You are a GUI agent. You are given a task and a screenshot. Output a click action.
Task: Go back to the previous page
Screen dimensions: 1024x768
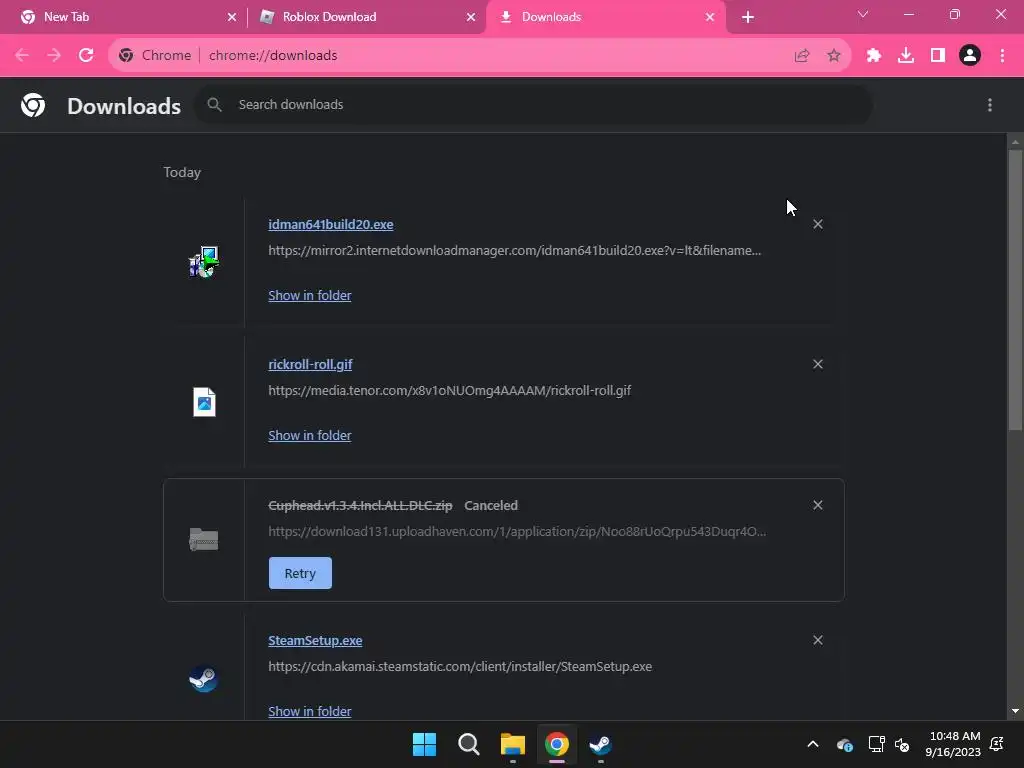coord(22,55)
